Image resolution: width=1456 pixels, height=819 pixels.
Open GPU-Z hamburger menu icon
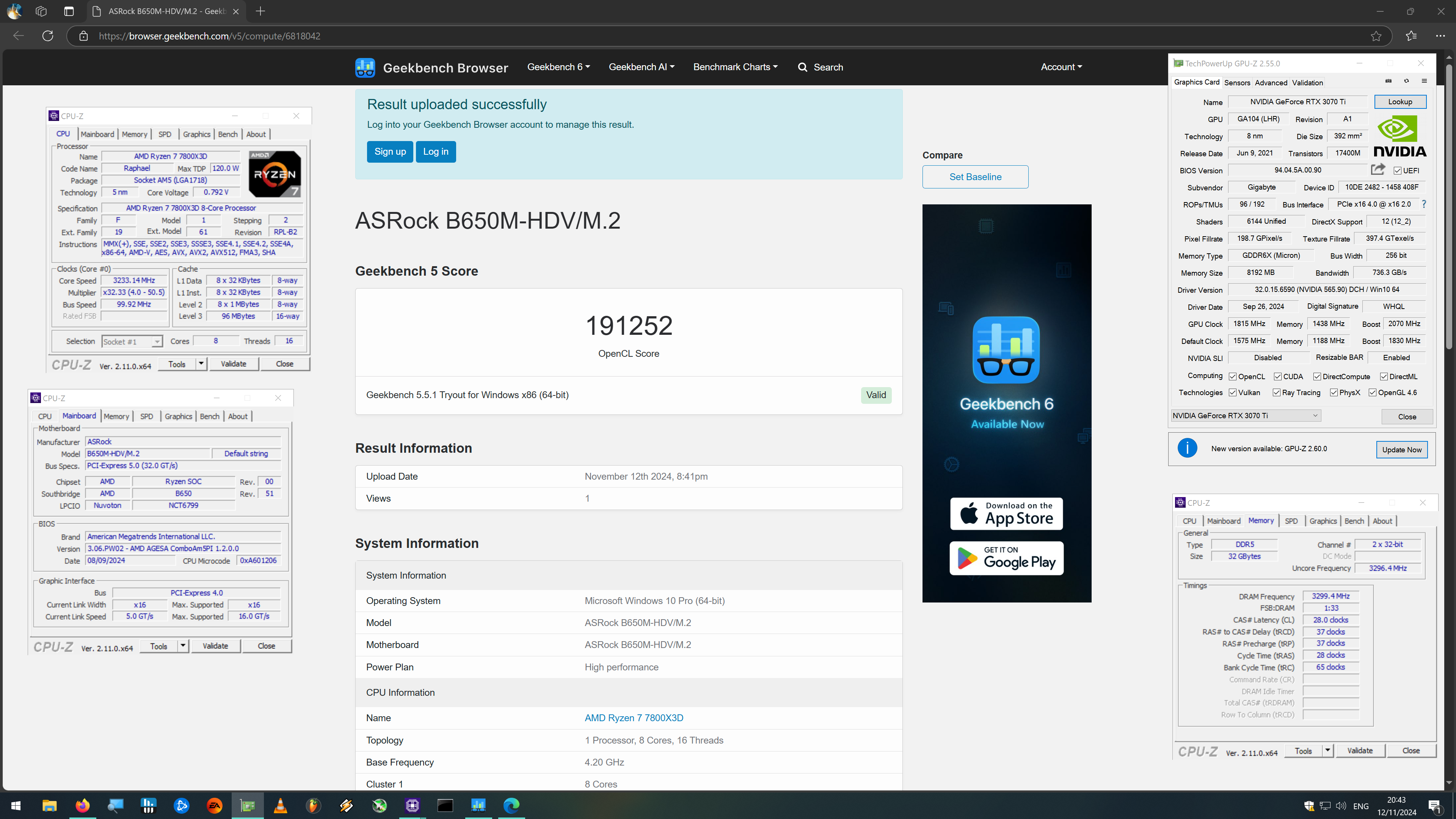pyautogui.click(x=1425, y=82)
